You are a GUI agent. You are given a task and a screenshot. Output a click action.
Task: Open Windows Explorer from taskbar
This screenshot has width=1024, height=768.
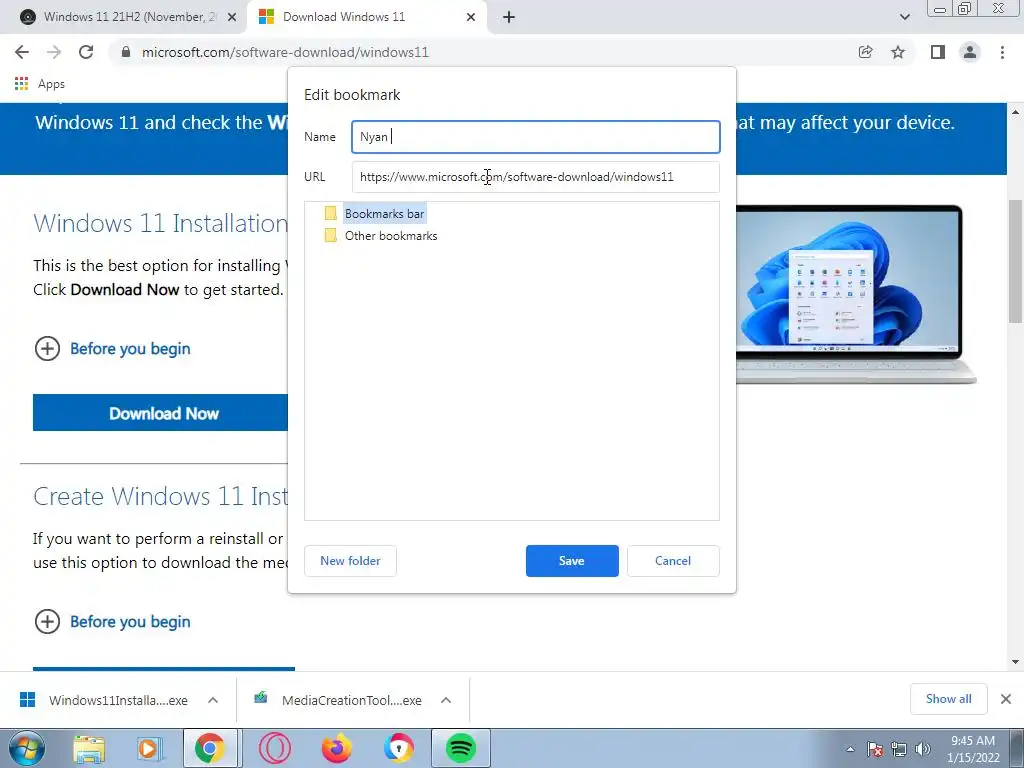(89, 748)
